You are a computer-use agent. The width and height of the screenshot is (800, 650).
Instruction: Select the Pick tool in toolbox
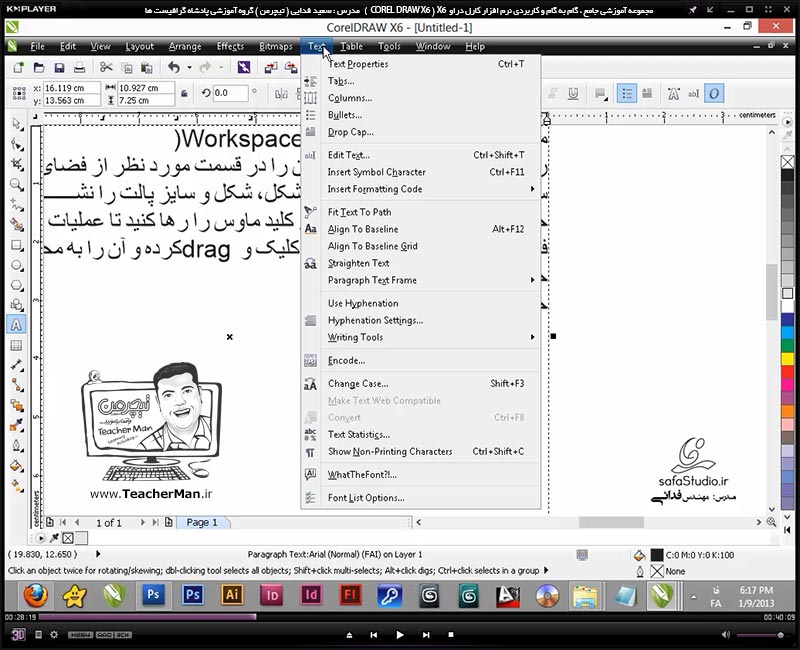17,124
